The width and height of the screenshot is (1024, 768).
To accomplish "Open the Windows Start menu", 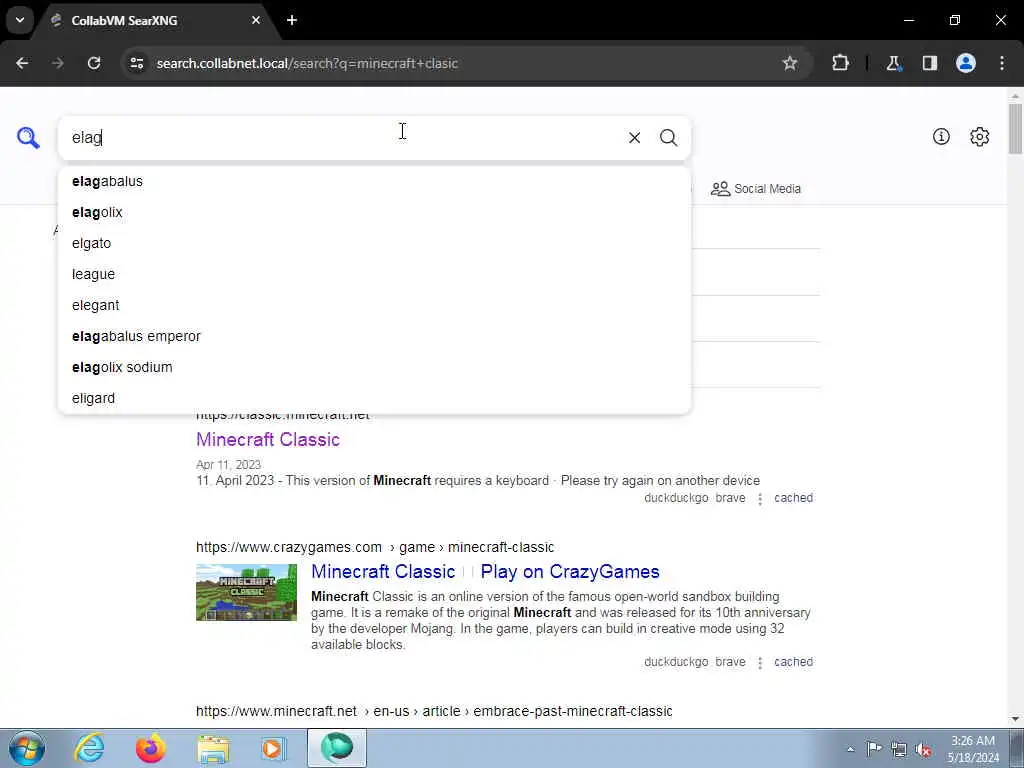I will point(27,748).
